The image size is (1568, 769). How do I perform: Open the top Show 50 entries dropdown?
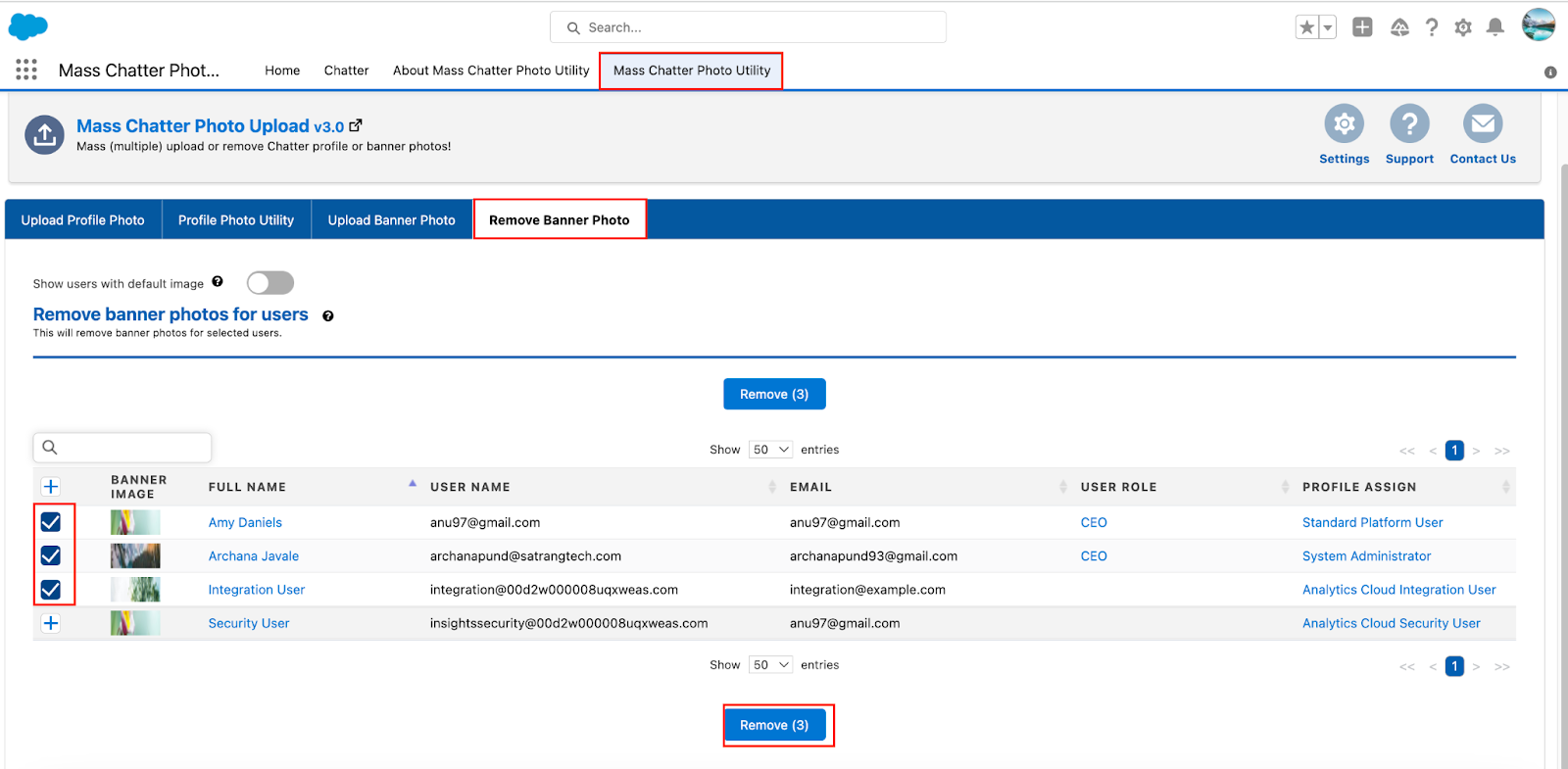770,450
